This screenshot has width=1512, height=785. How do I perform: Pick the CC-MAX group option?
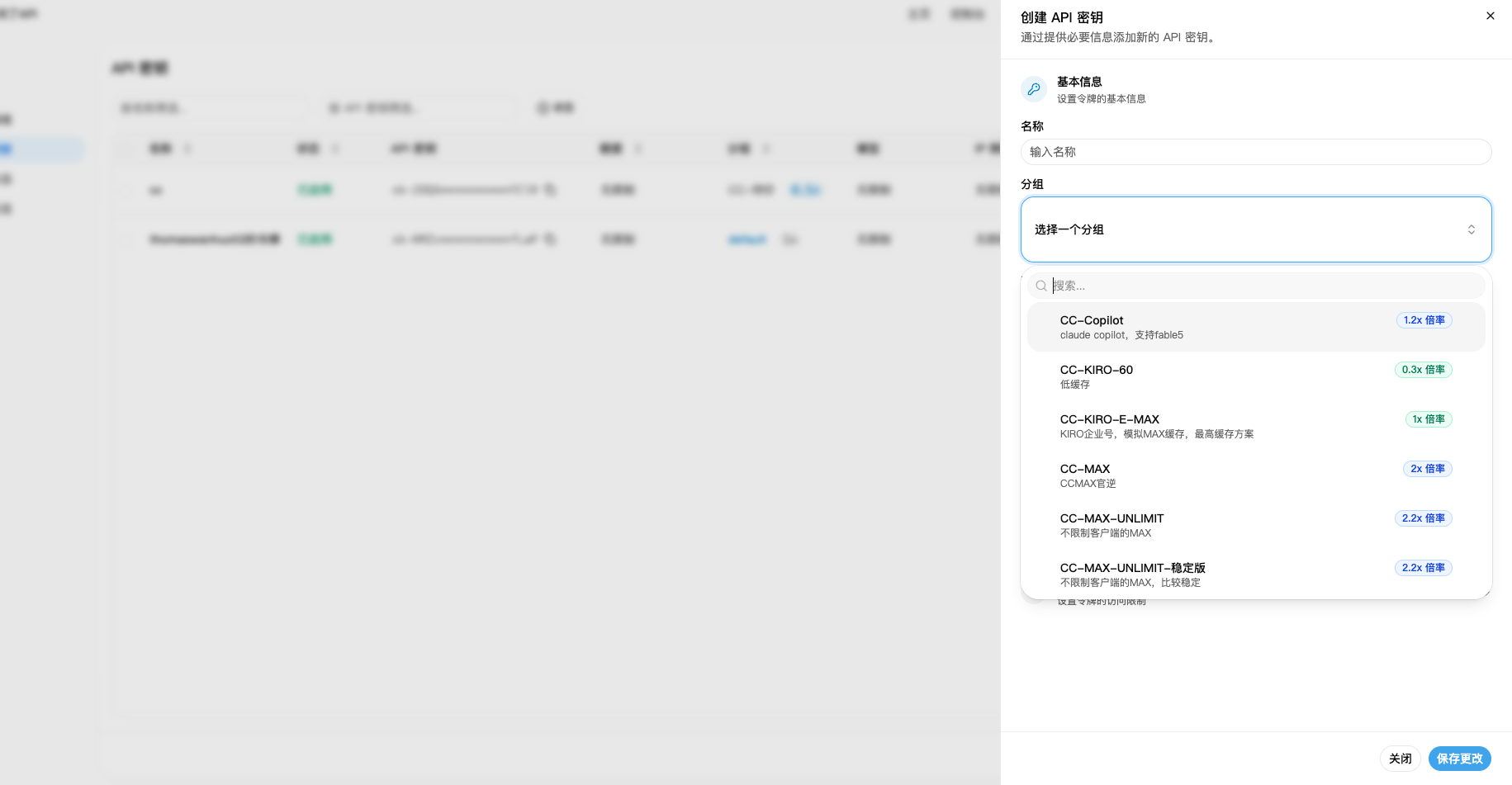coord(1256,475)
